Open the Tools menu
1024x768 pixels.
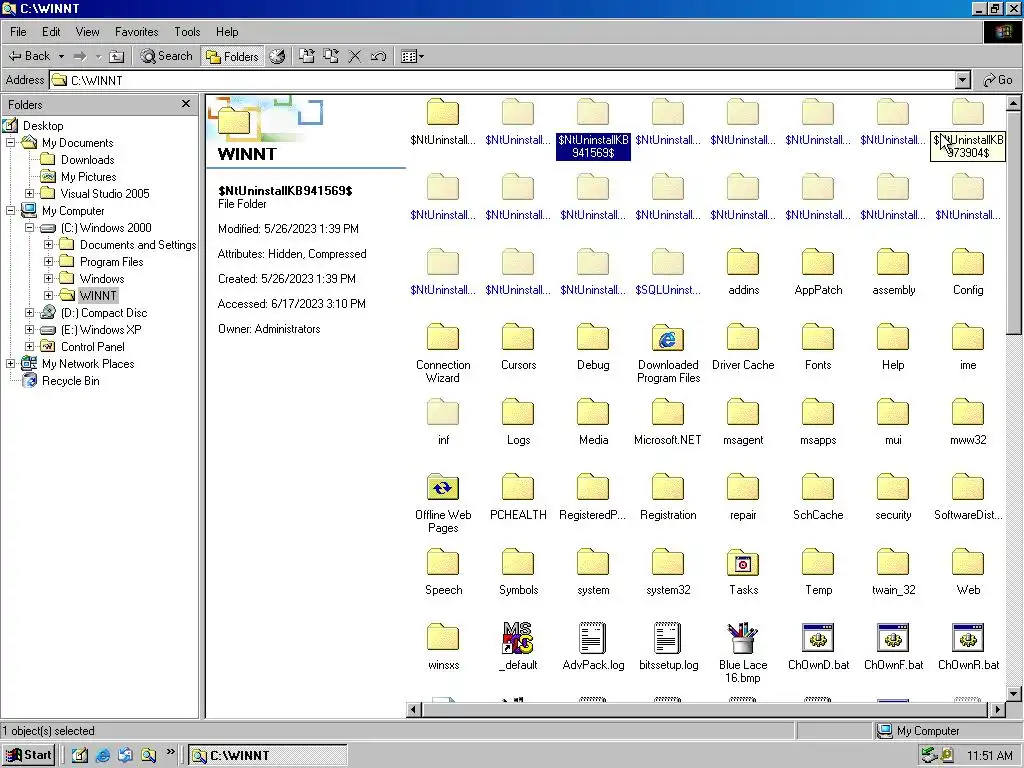point(187,31)
